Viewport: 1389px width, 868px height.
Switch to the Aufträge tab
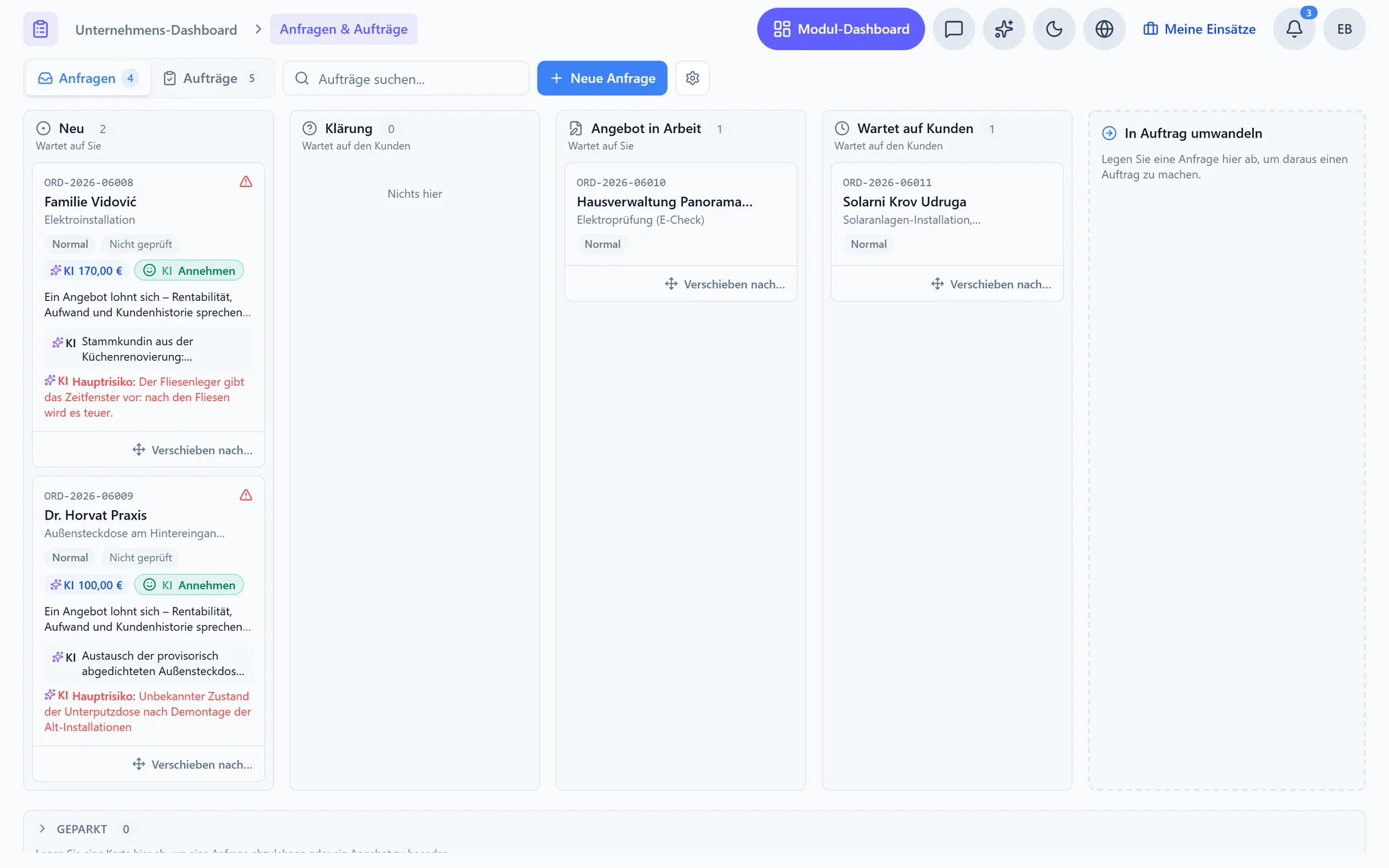coord(211,78)
